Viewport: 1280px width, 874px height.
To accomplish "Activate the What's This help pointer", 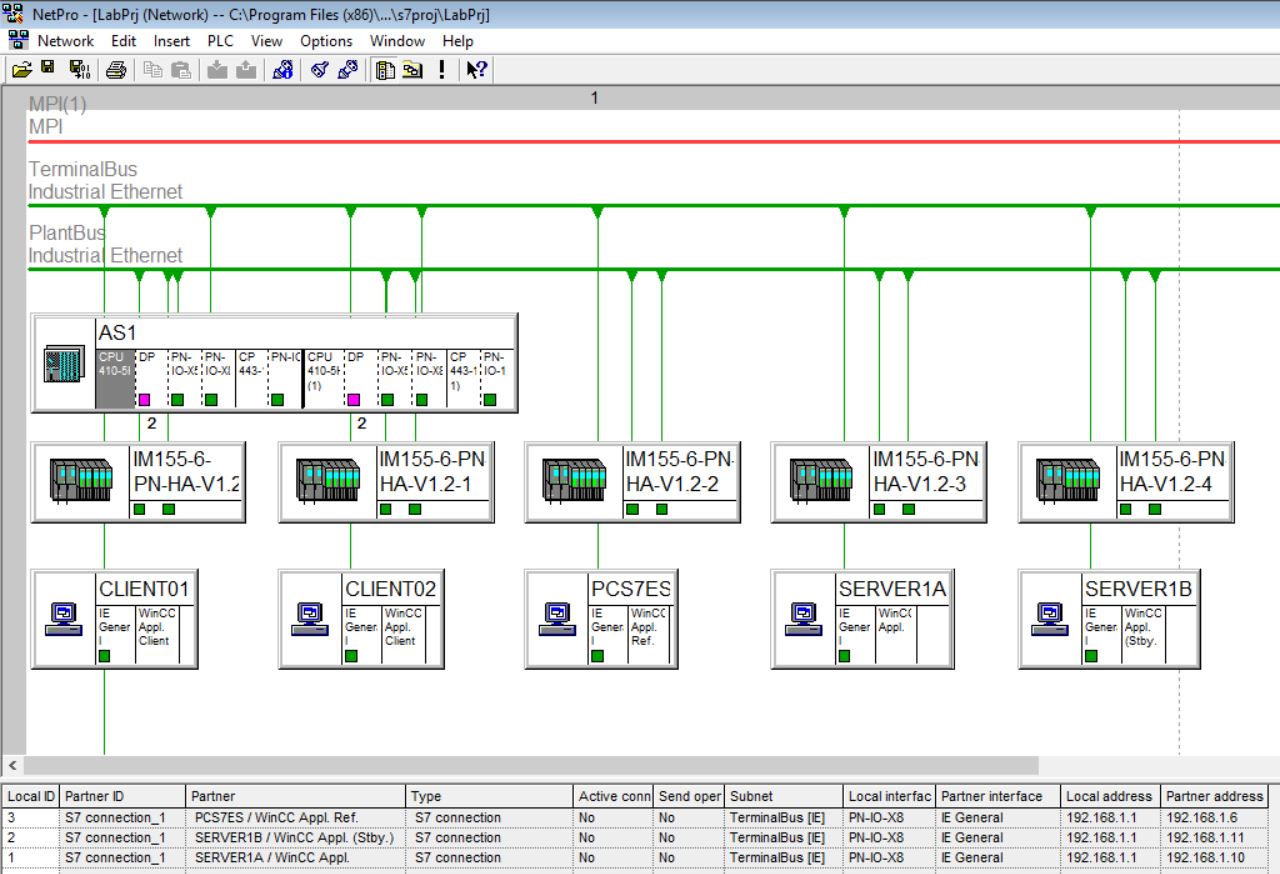I will [476, 70].
